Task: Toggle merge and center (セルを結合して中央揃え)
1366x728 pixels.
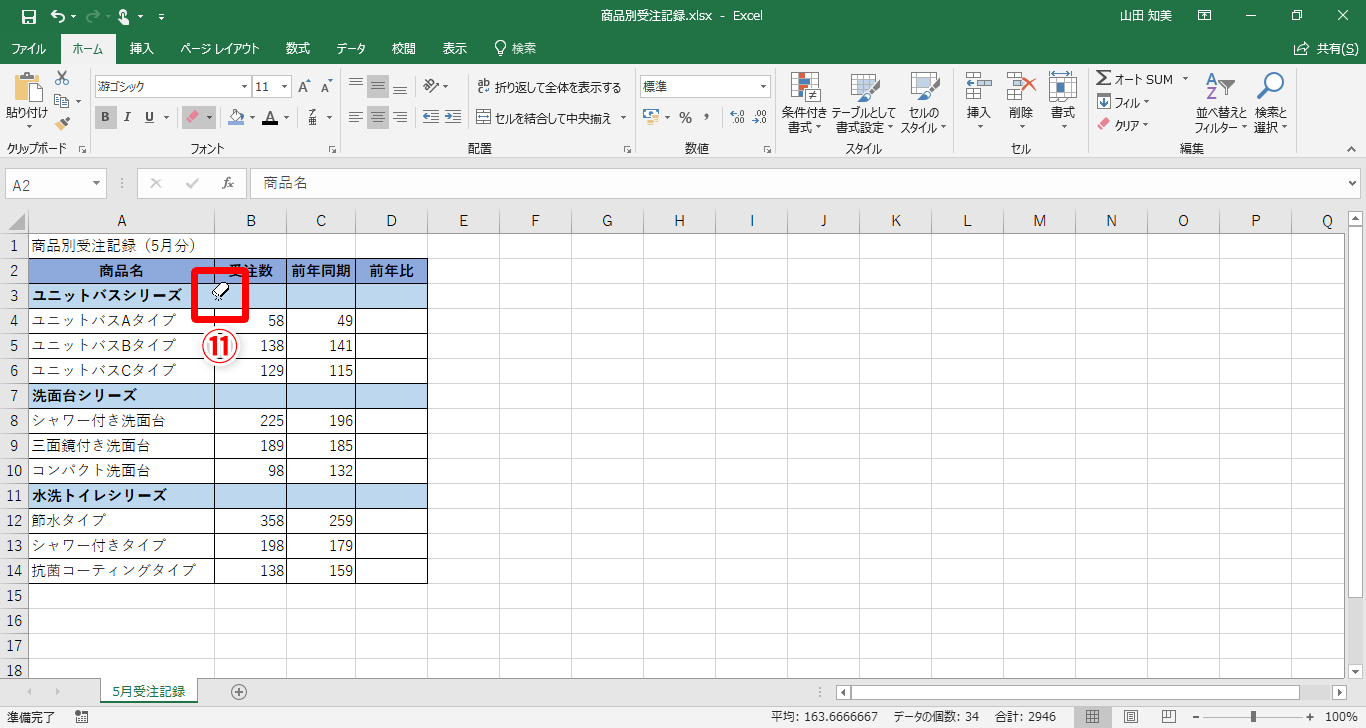Action: pos(545,118)
